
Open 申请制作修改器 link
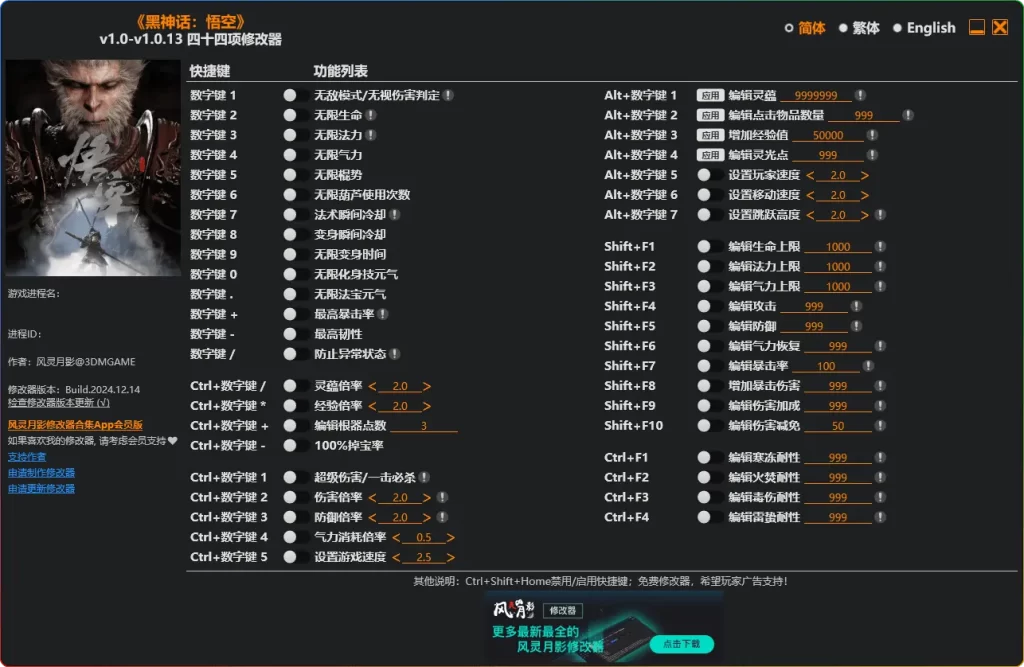(x=41, y=472)
